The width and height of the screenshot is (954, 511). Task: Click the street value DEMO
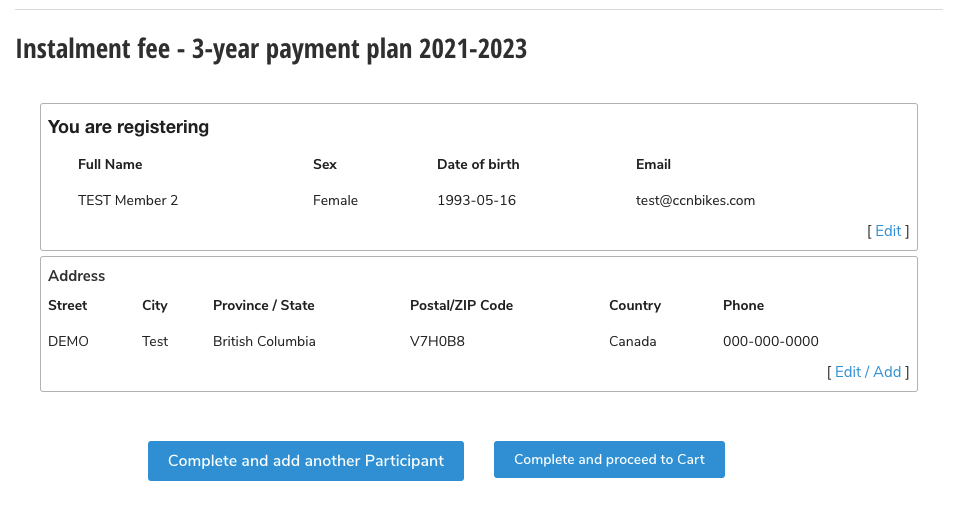[68, 341]
